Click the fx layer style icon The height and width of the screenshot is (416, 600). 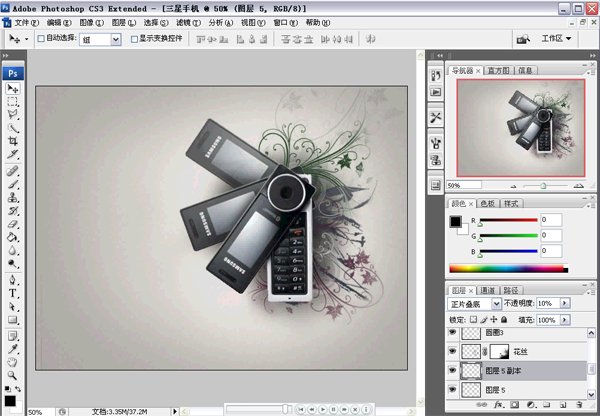(x=498, y=406)
